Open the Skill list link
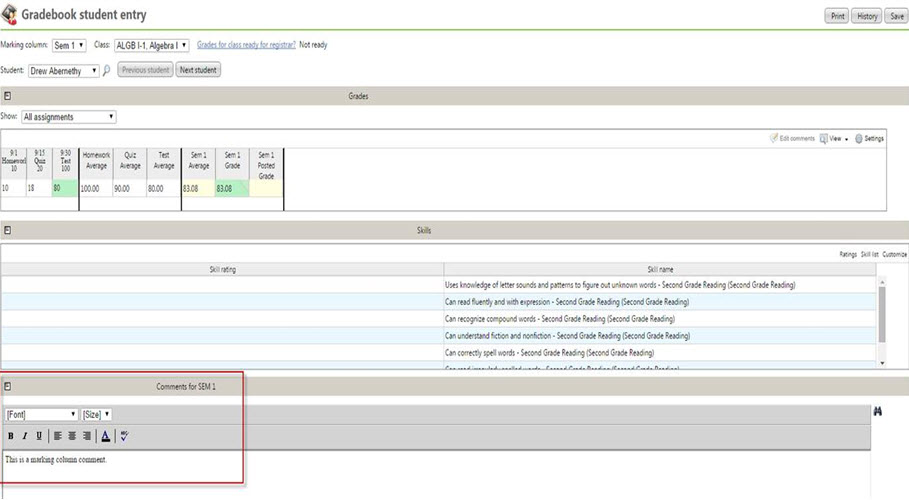The image size is (909, 500). tap(869, 255)
